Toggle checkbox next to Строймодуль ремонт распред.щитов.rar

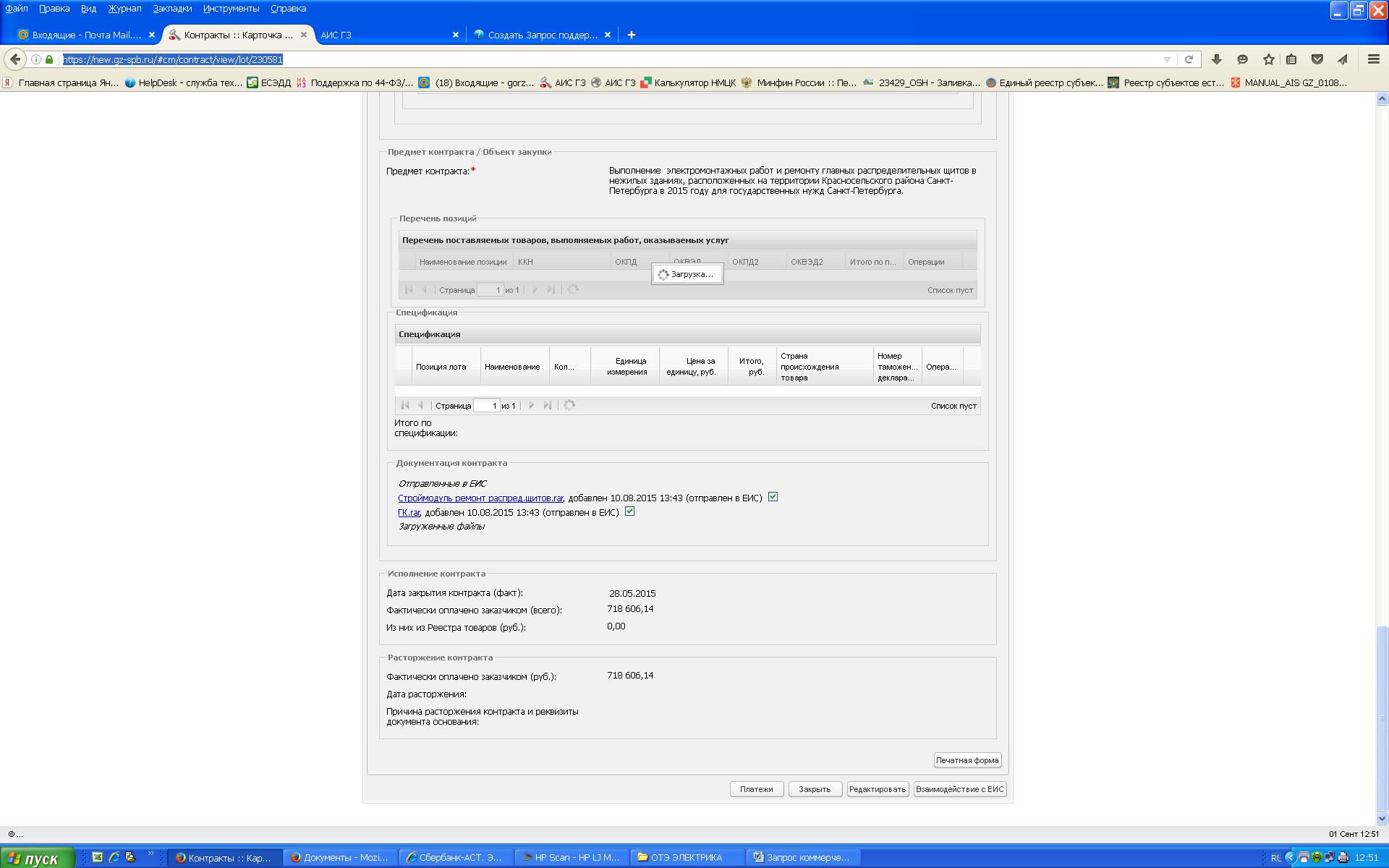pyautogui.click(x=773, y=497)
